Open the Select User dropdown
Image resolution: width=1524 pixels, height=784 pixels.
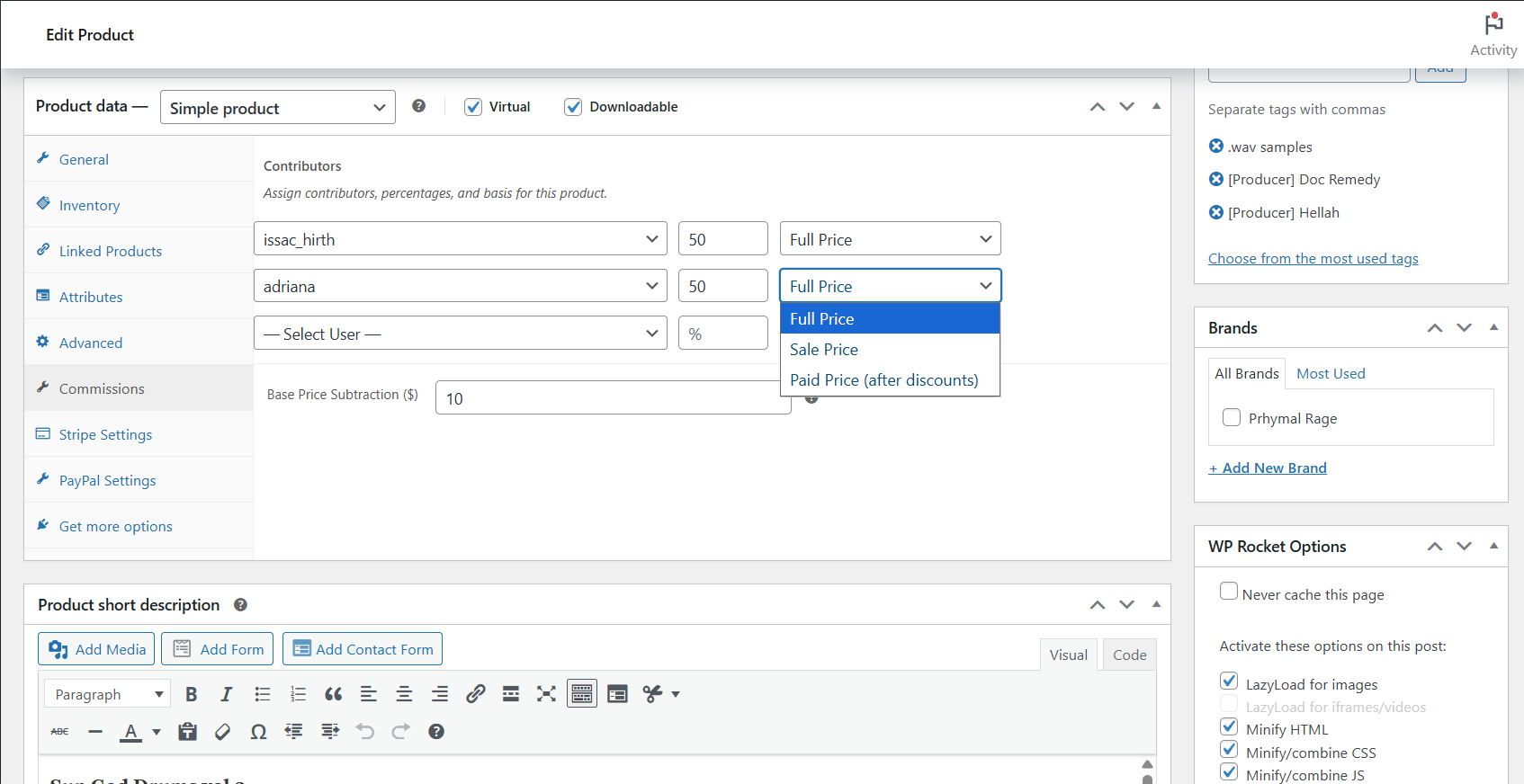[x=460, y=334]
